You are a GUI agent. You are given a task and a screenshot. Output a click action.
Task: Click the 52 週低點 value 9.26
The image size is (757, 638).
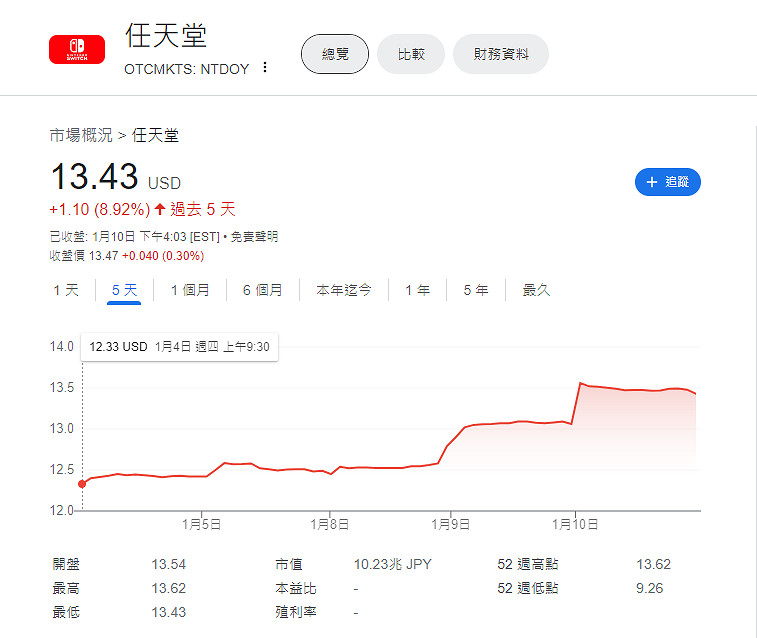(649, 588)
